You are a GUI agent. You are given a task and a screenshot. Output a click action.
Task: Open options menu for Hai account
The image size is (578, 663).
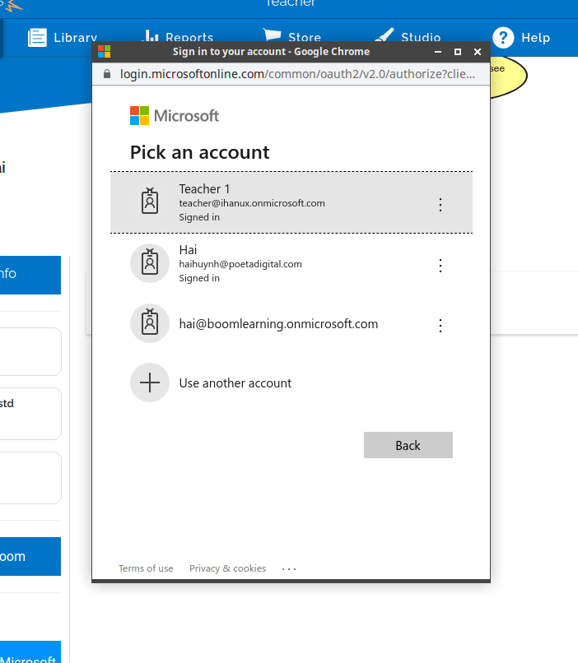[440, 266]
